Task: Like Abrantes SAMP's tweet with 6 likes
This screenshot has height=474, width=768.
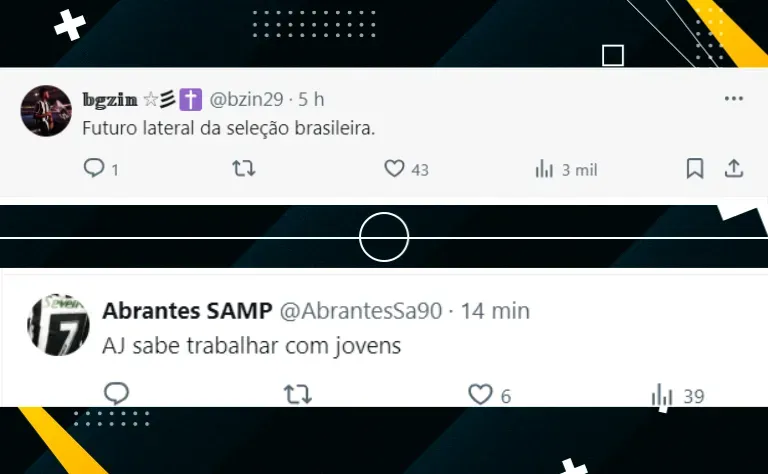Action: point(480,394)
